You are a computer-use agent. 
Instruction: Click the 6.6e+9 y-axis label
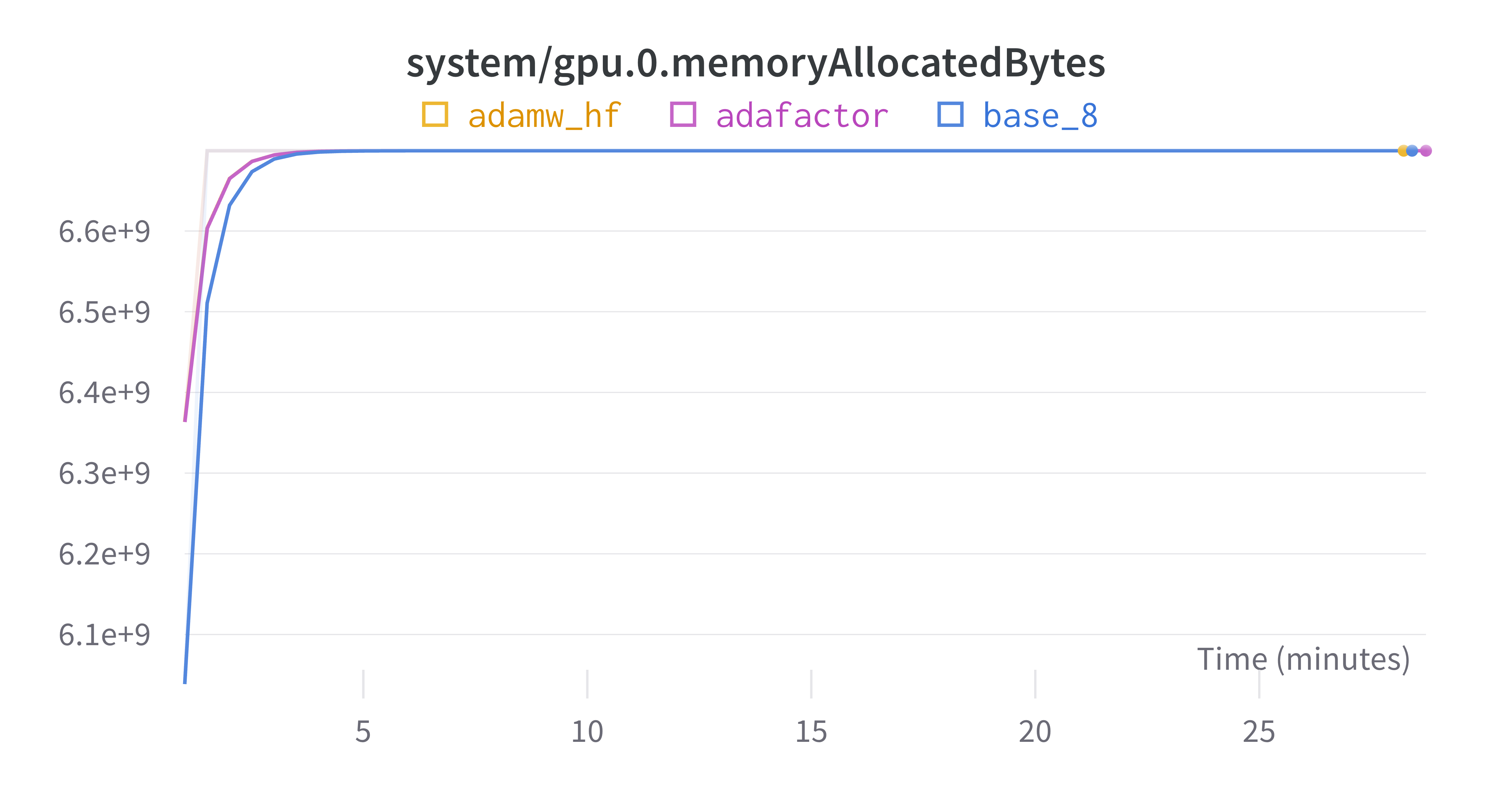pos(104,232)
